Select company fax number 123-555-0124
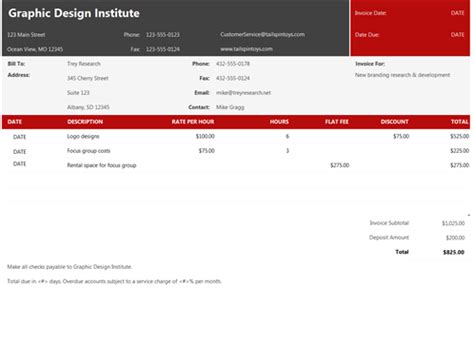Image resolution: width=474 pixels, height=363 pixels. pos(163,49)
